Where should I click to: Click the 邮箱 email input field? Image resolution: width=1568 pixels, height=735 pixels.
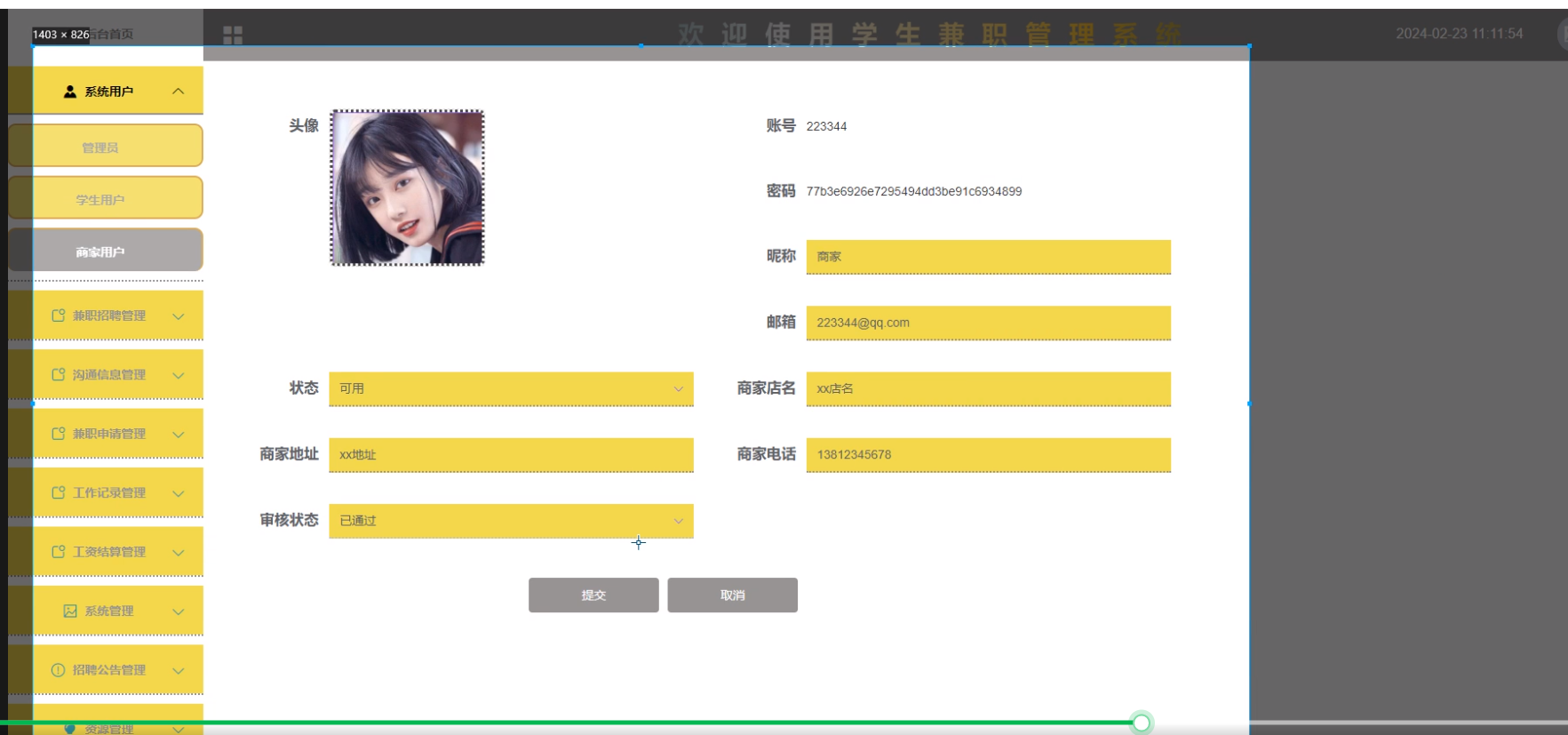[x=988, y=323]
